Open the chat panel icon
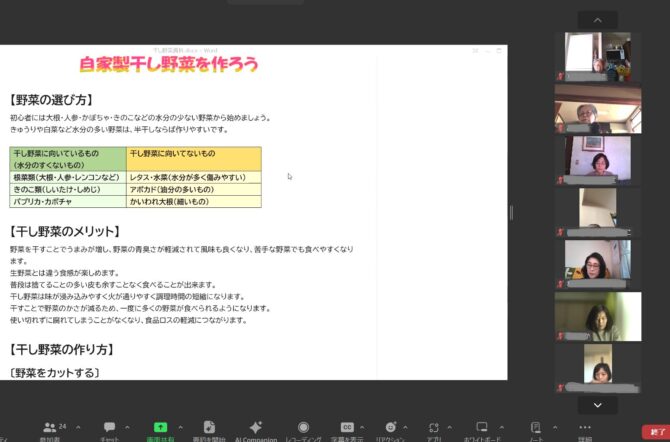Viewport: 670px width, 442px height. 109,427
